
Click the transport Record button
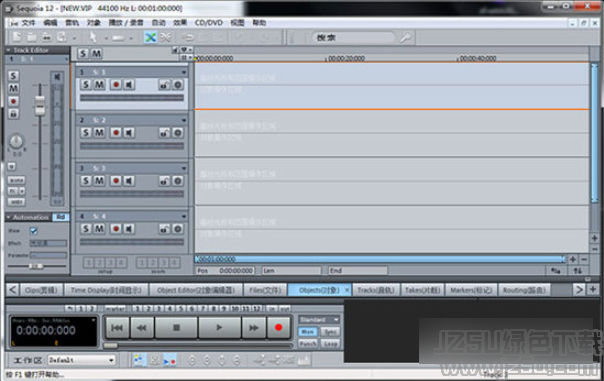point(278,327)
